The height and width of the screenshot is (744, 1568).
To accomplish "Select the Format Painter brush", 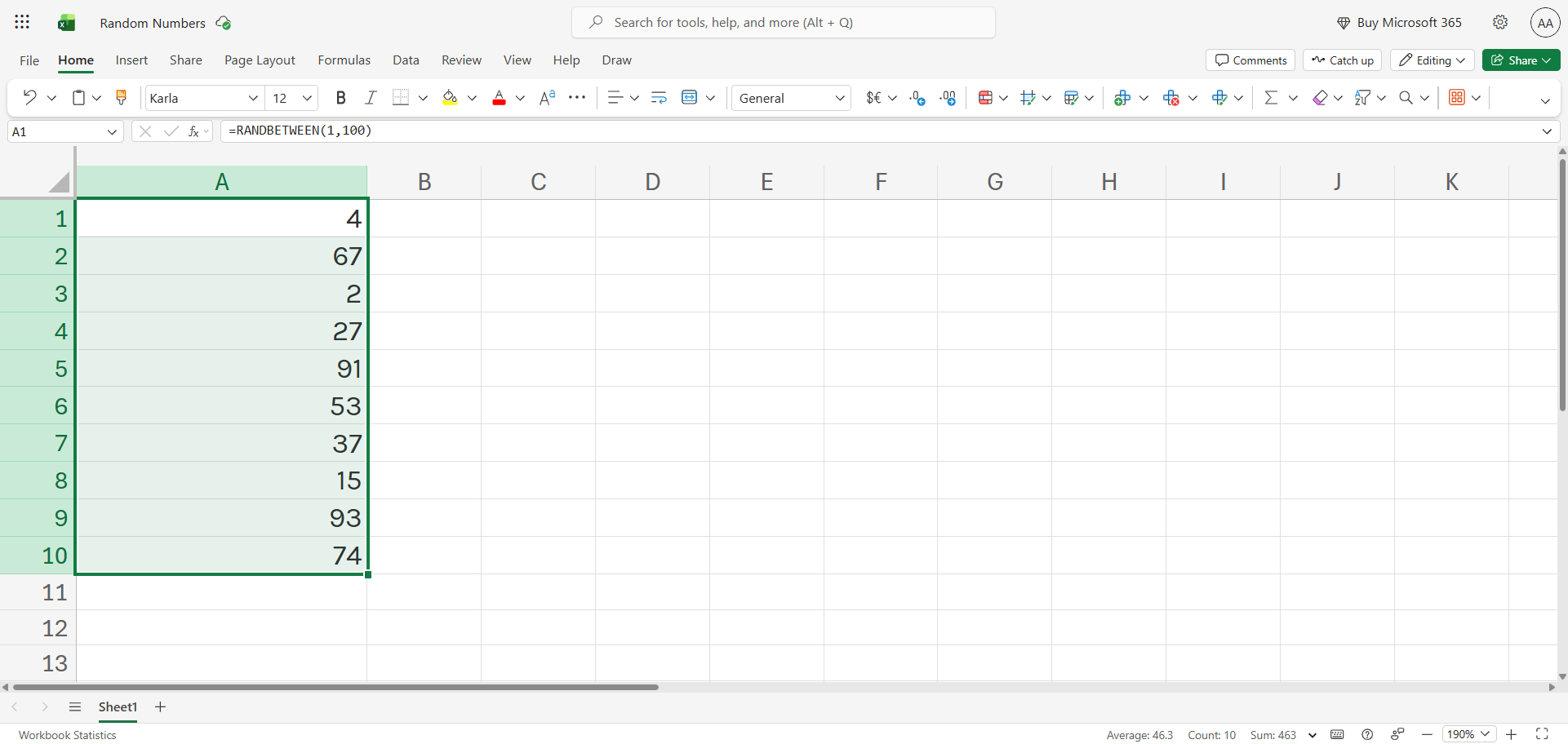I will coord(122,98).
